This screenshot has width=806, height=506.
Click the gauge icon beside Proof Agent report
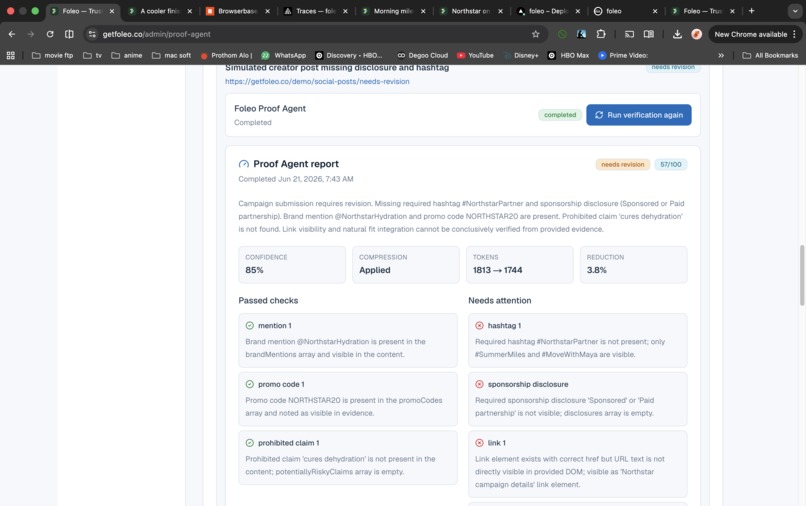click(x=244, y=164)
